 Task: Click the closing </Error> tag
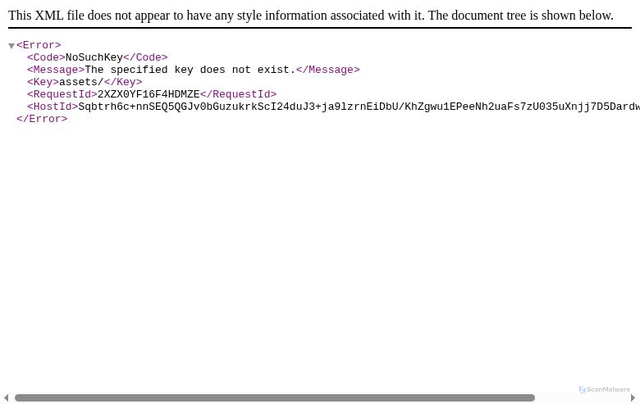42,119
